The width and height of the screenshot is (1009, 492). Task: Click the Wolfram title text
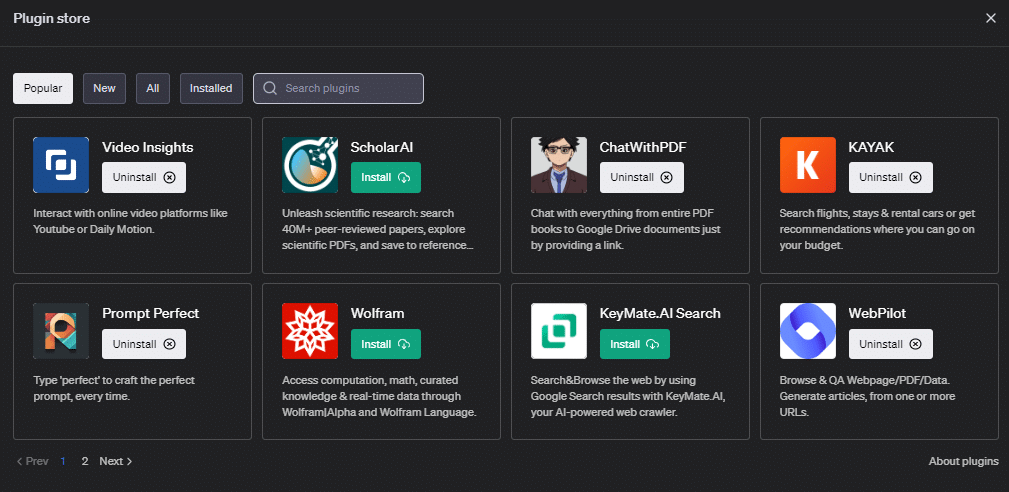pyautogui.click(x=377, y=313)
